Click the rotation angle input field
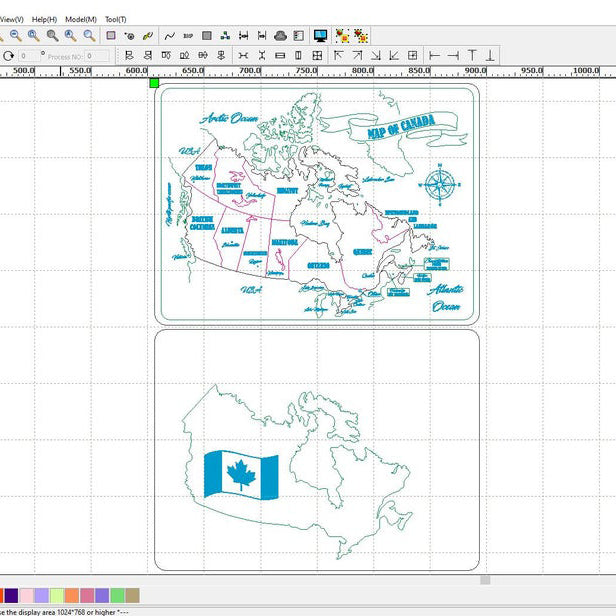This screenshot has height=616, width=616. pos(28,57)
